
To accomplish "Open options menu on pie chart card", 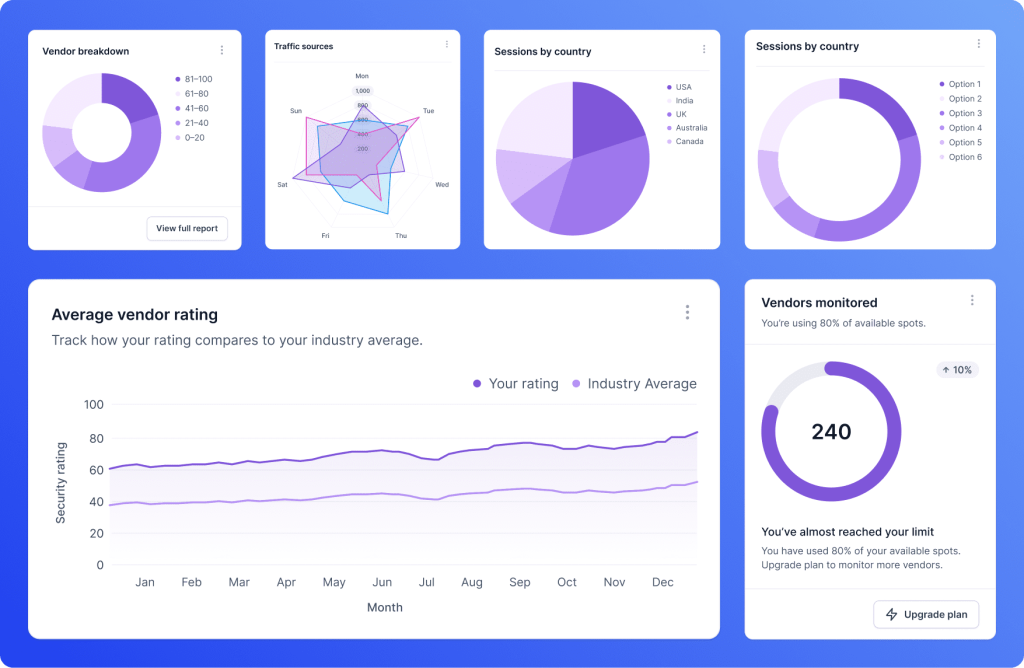I will pyautogui.click(x=704, y=50).
